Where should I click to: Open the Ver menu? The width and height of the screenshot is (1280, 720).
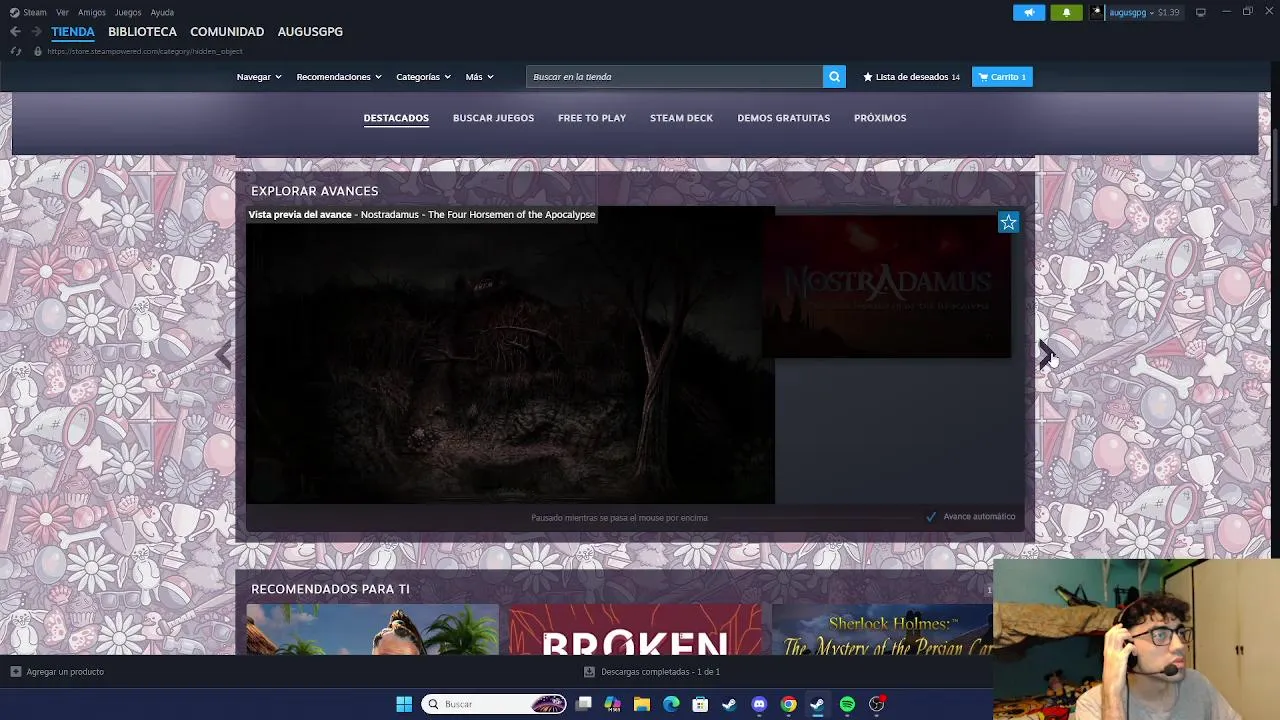pyautogui.click(x=62, y=12)
